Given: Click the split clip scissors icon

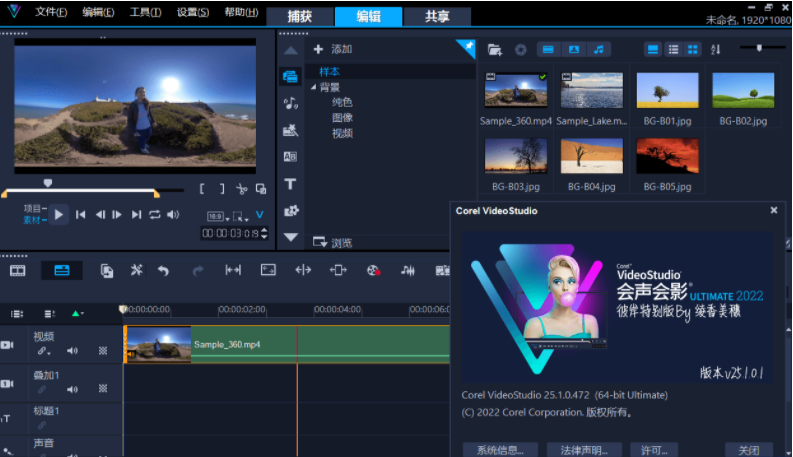Looking at the screenshot, I should (x=242, y=189).
